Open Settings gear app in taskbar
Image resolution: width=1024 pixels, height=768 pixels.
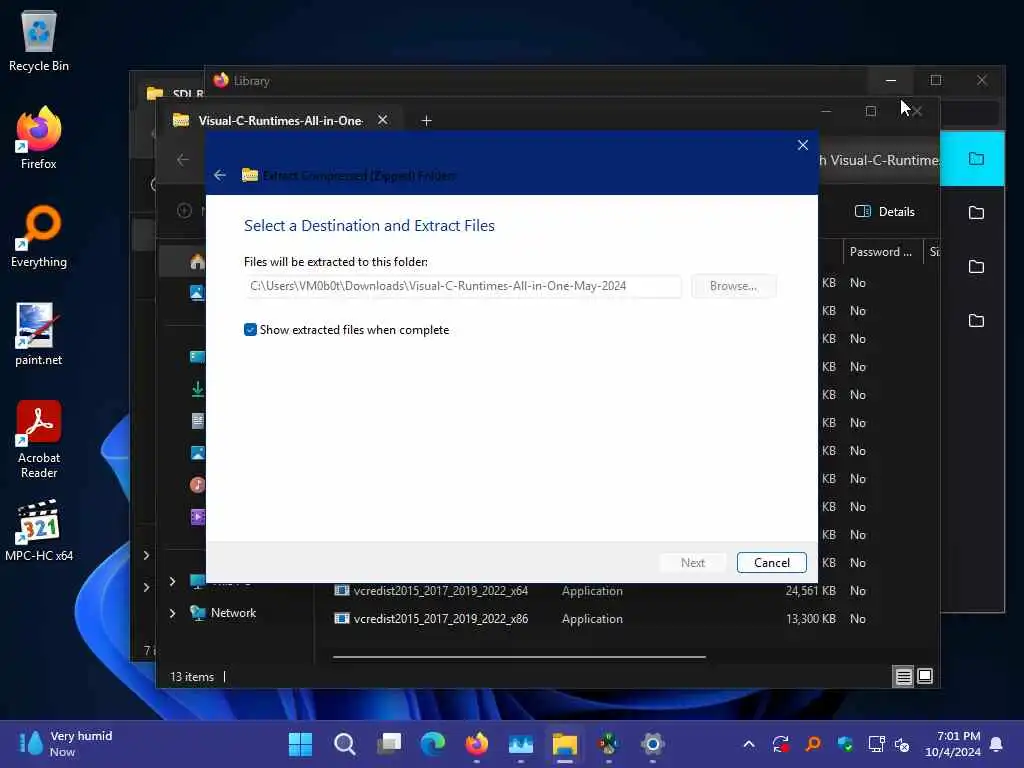(x=652, y=744)
